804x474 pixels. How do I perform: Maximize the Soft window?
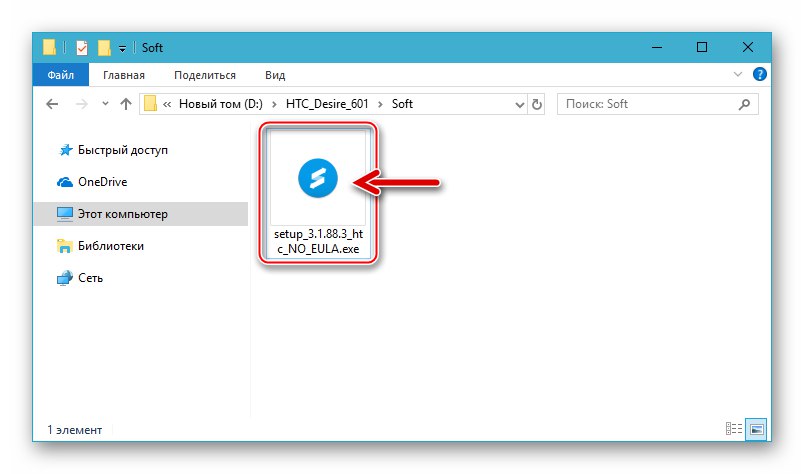click(702, 47)
